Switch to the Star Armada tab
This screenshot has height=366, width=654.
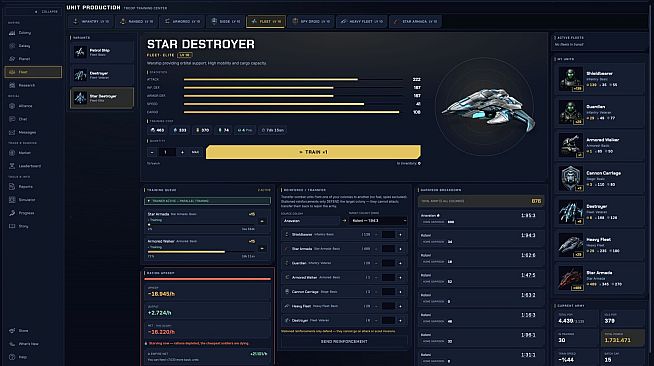[415, 21]
